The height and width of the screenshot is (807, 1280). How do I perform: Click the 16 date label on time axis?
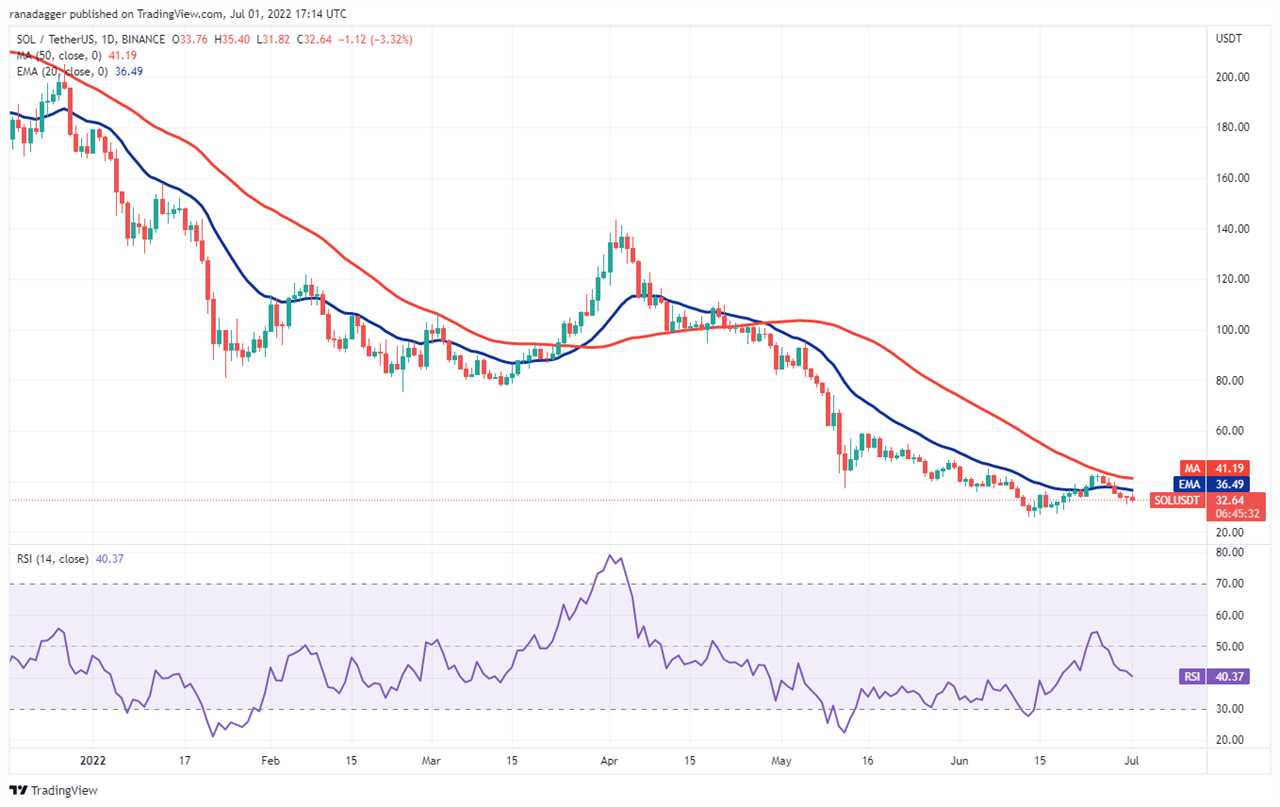[x=868, y=760]
